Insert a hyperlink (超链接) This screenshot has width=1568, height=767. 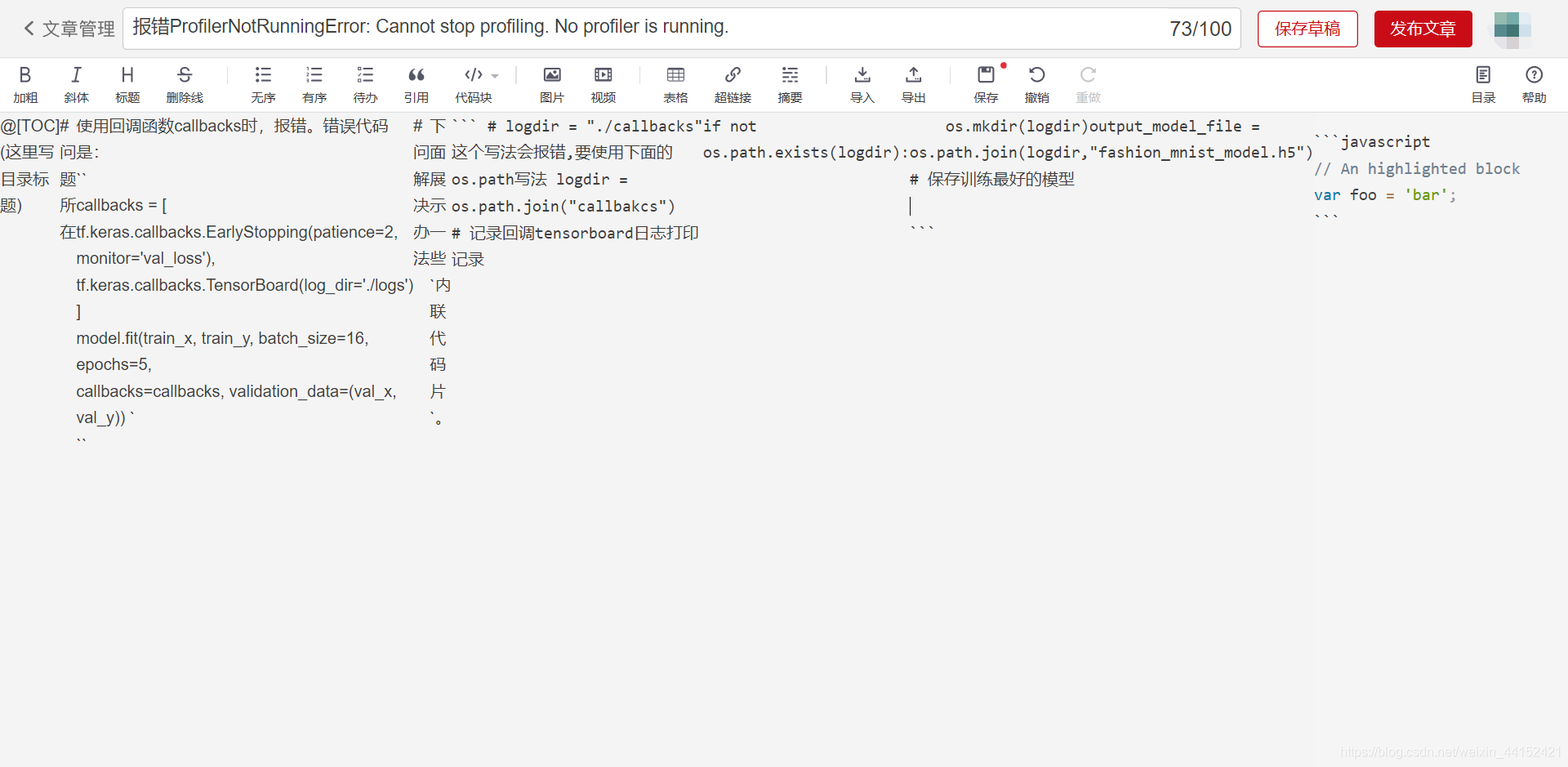tap(733, 85)
